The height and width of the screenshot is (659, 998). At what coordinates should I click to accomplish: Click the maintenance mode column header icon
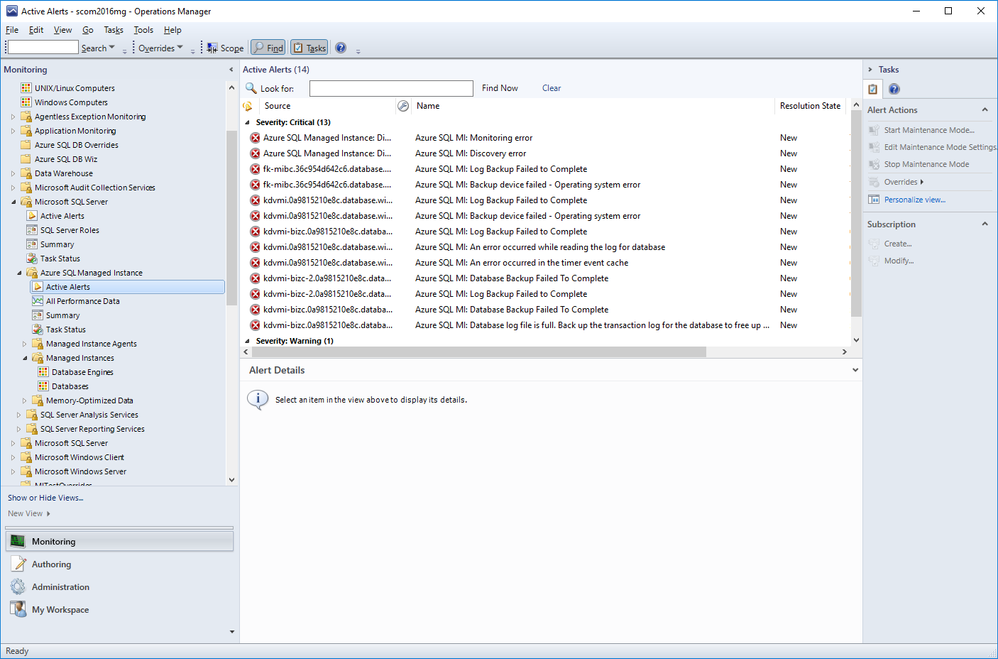pos(403,106)
